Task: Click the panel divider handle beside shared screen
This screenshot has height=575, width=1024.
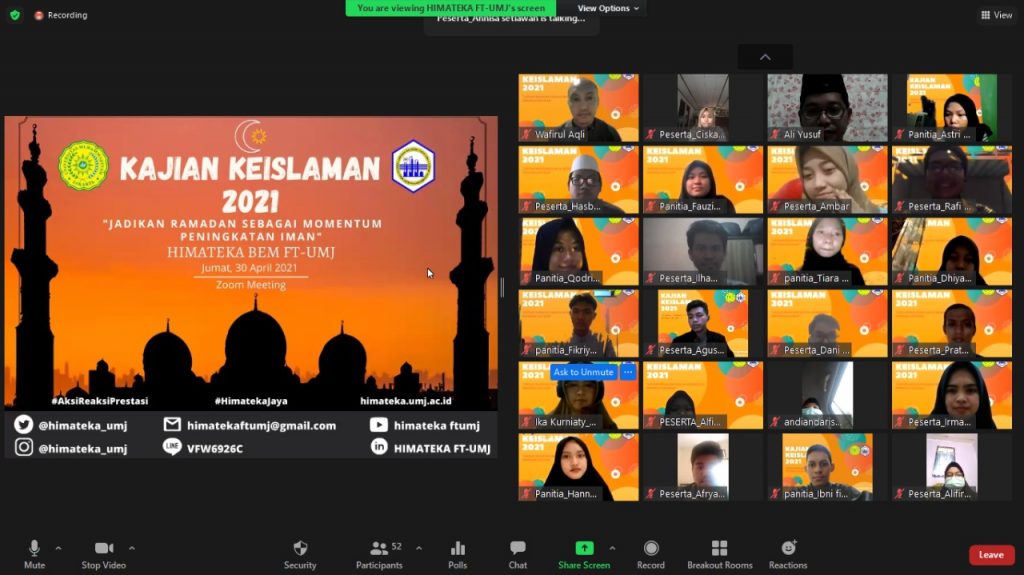Action: point(502,288)
